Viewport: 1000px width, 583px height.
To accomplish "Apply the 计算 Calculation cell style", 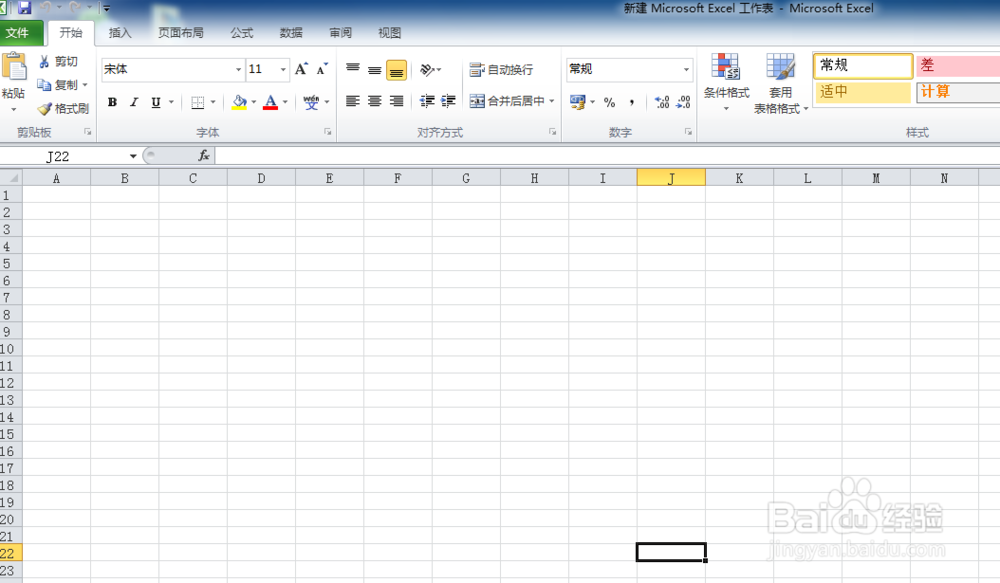I will 958,92.
